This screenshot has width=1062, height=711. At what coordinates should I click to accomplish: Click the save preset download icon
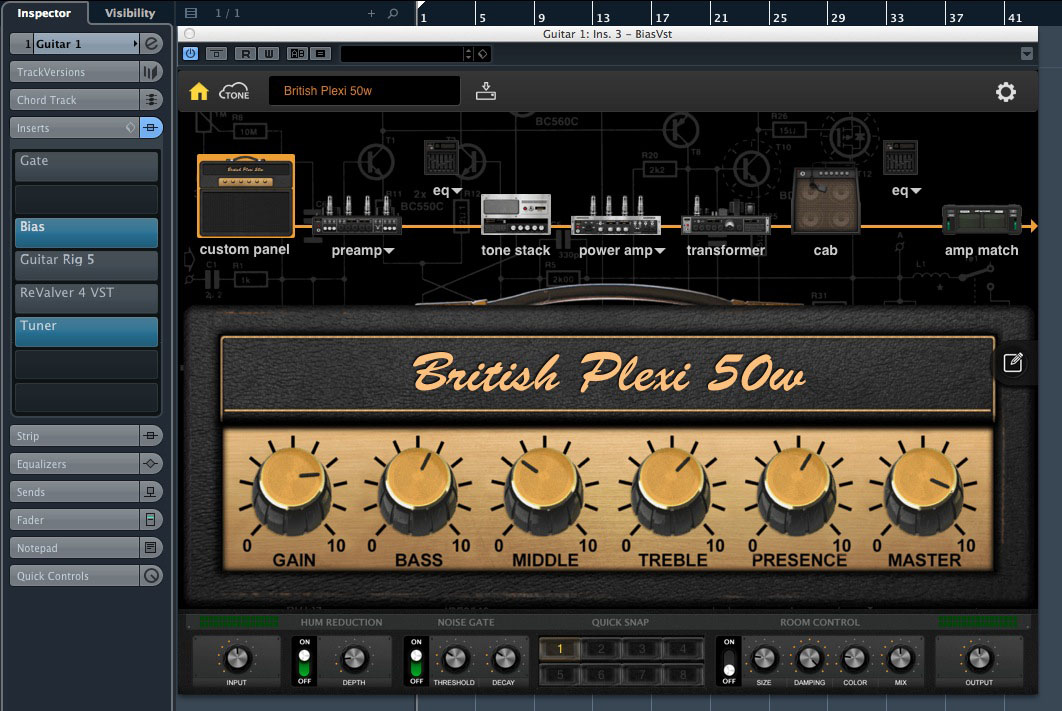tap(486, 91)
